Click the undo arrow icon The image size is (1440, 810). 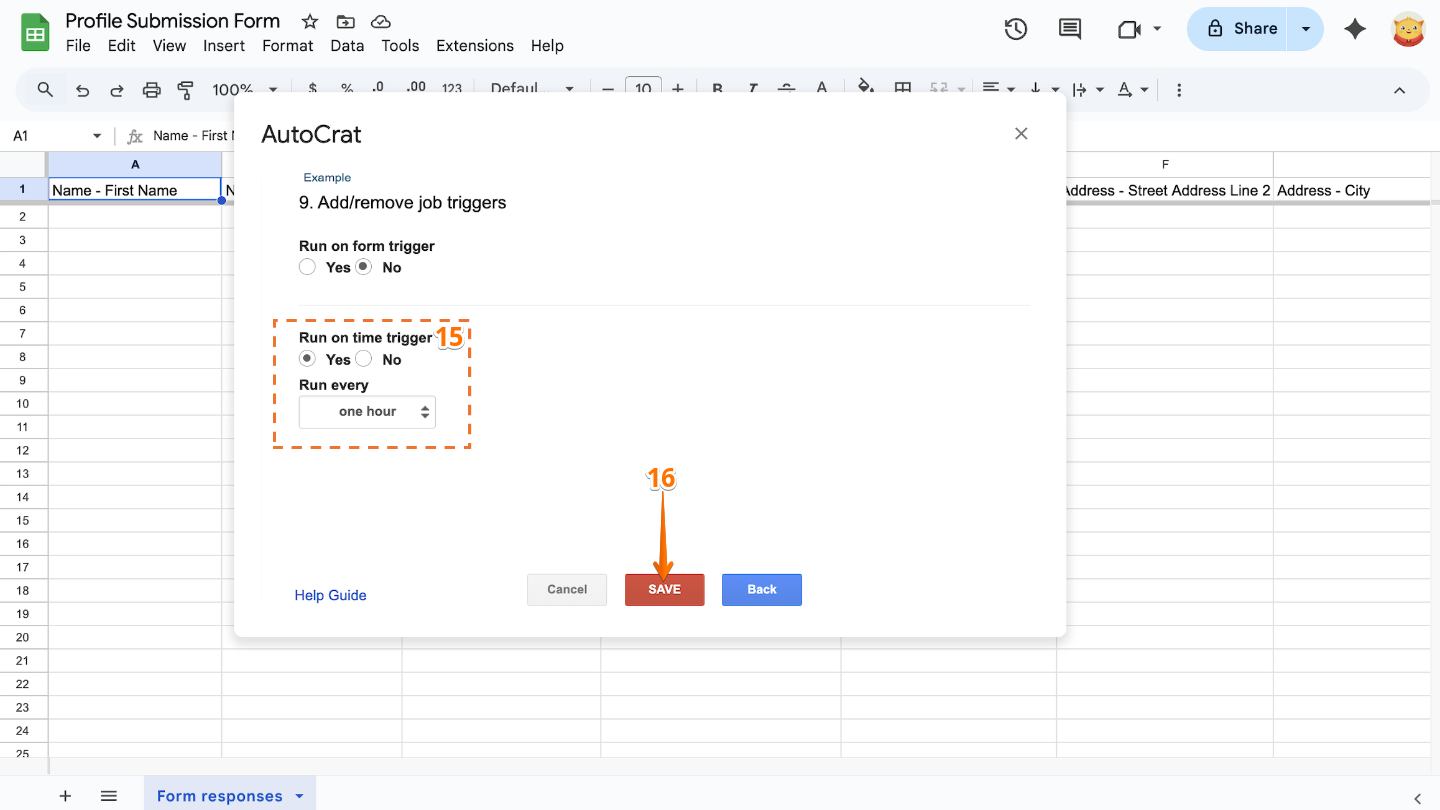coord(83,90)
